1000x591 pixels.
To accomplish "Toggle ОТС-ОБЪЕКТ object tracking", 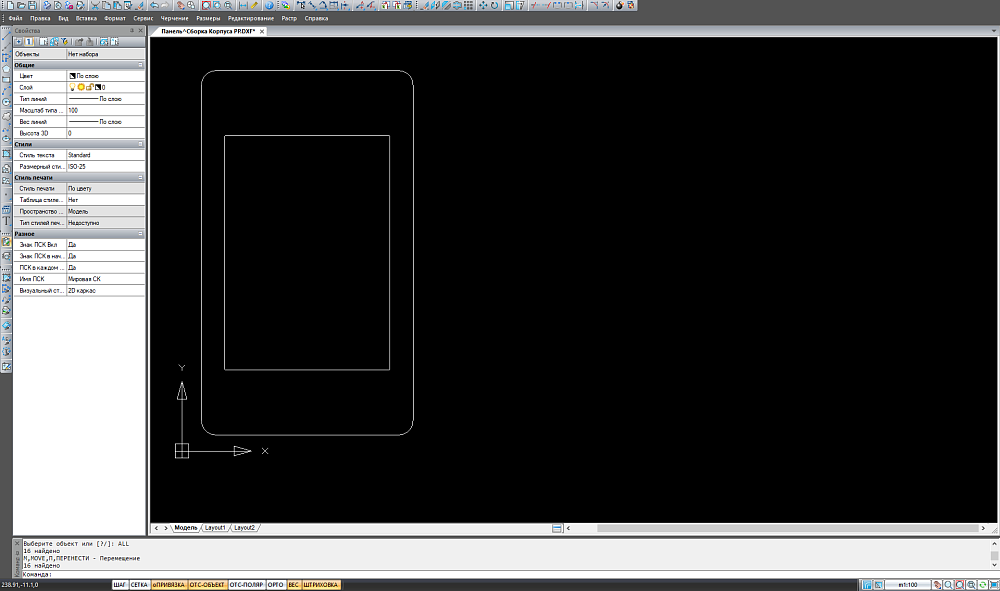I will point(207,585).
